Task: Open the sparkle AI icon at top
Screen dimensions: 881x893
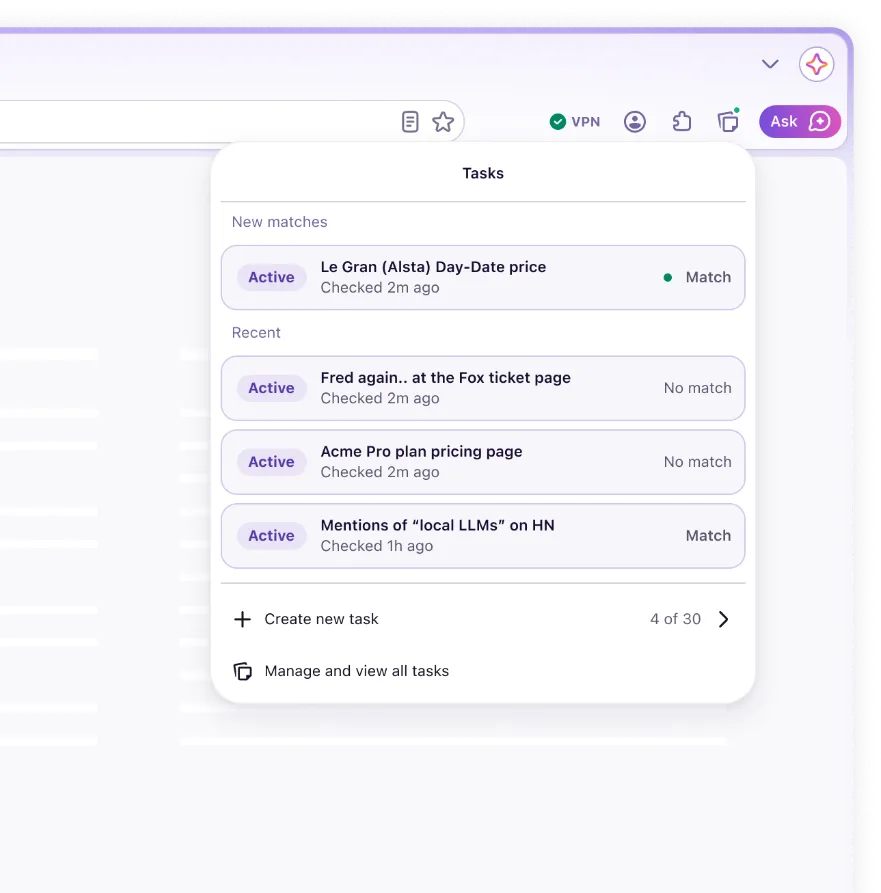Action: 816,64
